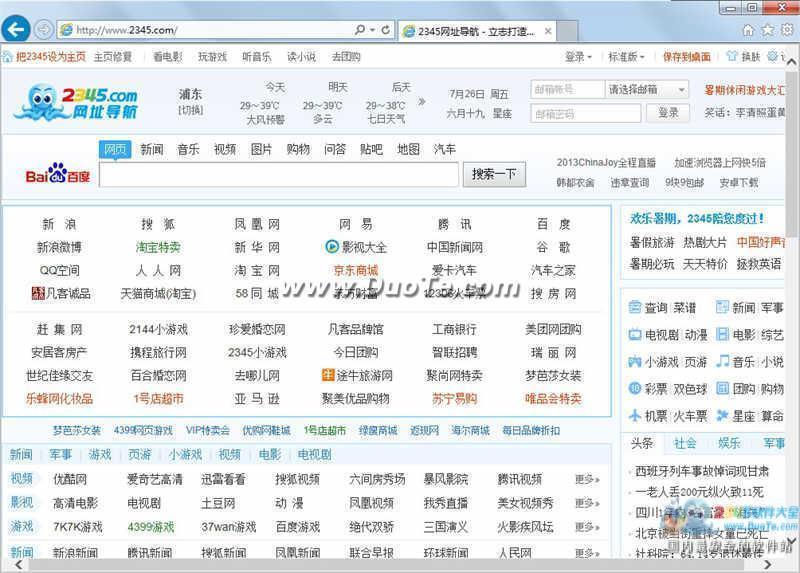Viewport: 800px width, 573px height.
Task: Expand the 标准版 version dropdown
Action: [627, 57]
